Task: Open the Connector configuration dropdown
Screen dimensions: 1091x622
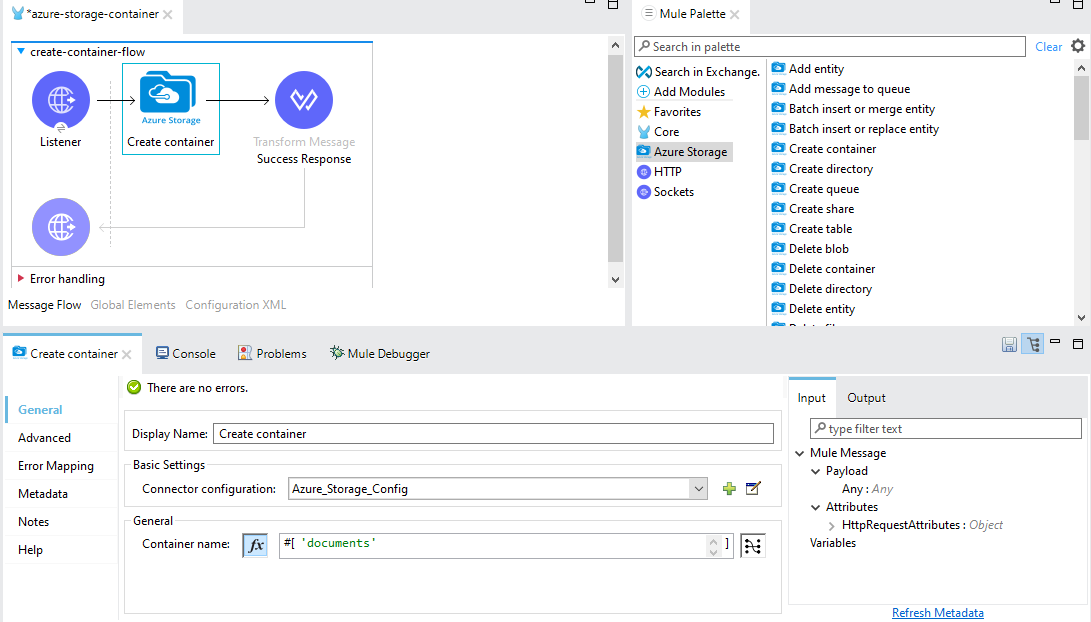Action: click(698, 489)
